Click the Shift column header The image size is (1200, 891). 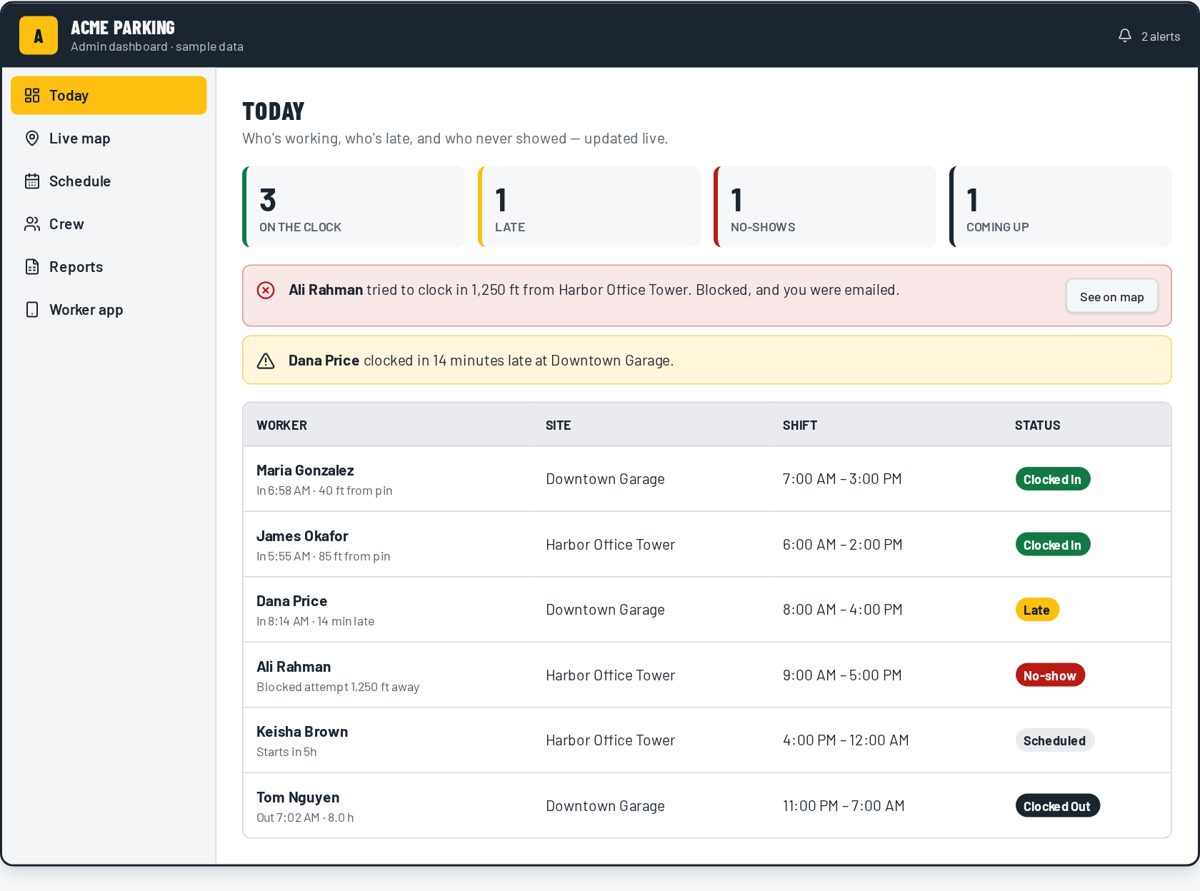coord(800,425)
